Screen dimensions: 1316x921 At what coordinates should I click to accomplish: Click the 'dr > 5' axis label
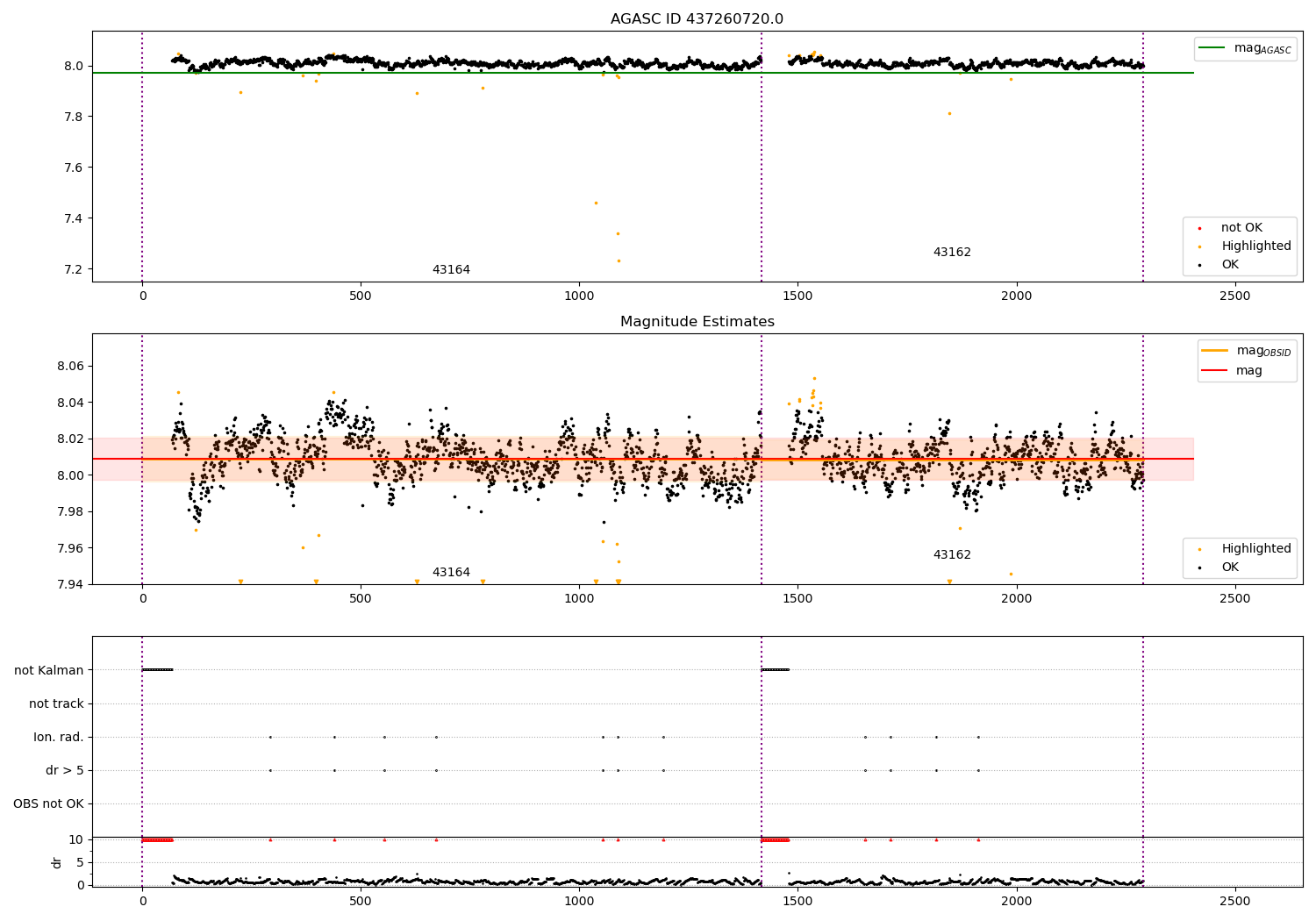click(x=65, y=770)
